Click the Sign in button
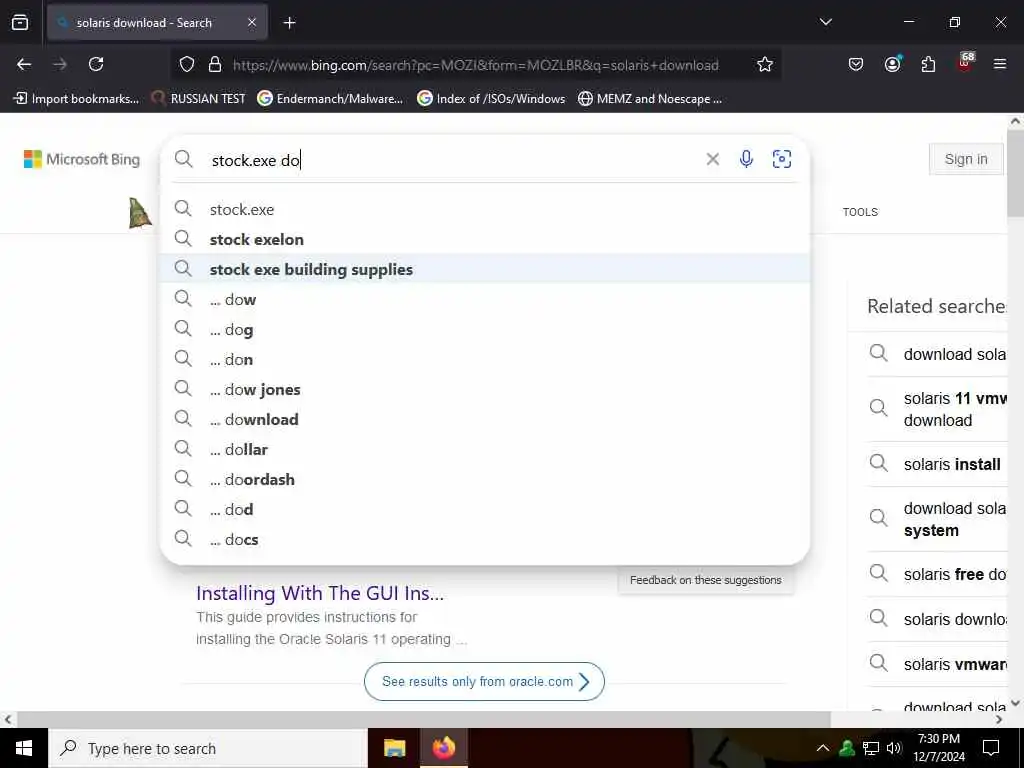The image size is (1024, 768). (966, 159)
